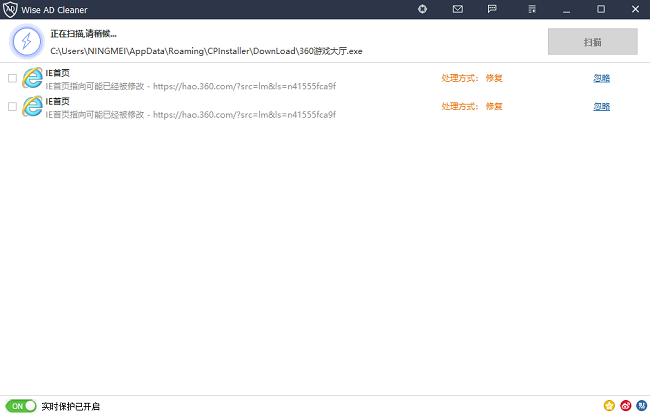Click the scanning path ending in 360游戏大厅.exe

tap(206, 51)
